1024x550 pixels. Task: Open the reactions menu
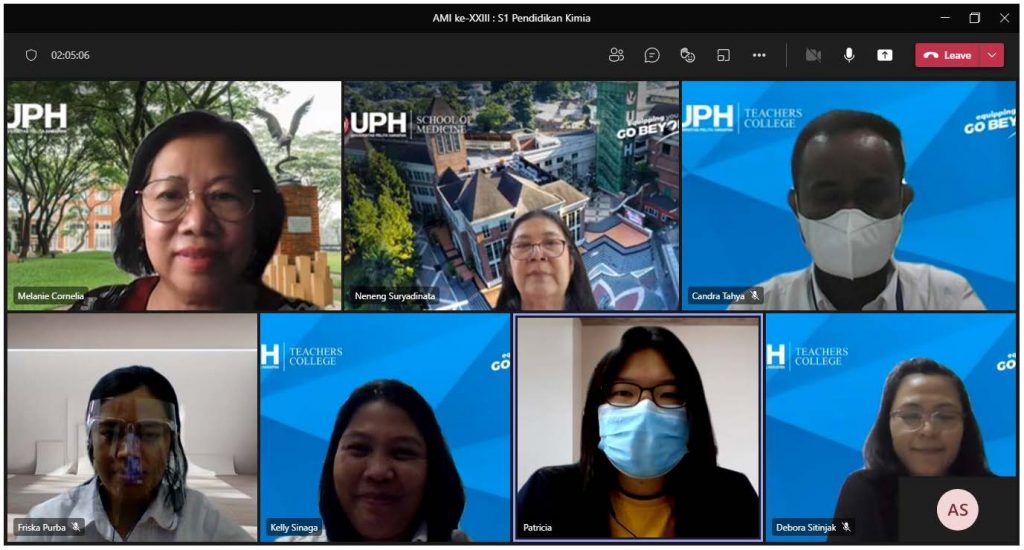[687, 55]
